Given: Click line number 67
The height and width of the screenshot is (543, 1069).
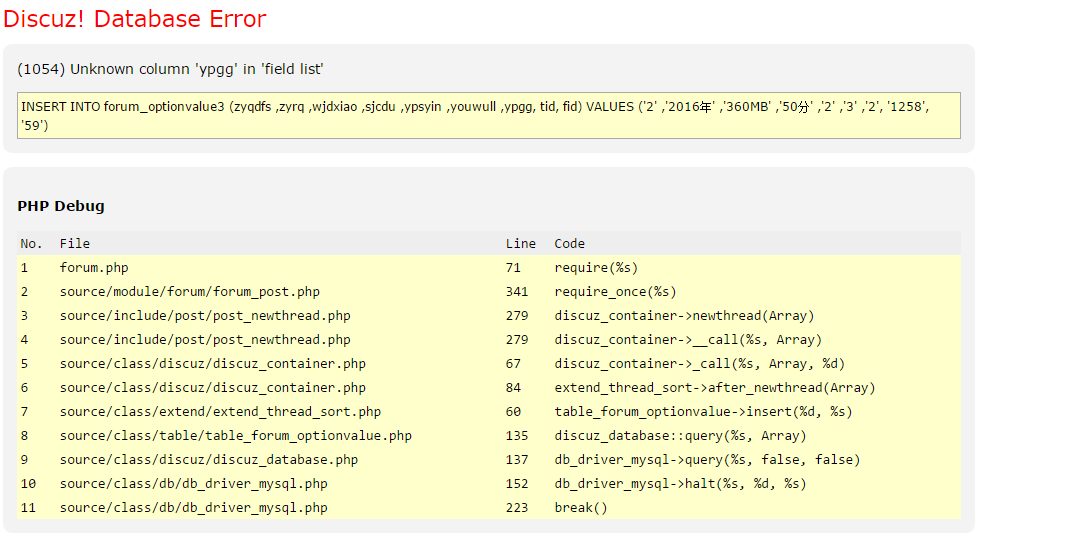Looking at the screenshot, I should tap(513, 364).
